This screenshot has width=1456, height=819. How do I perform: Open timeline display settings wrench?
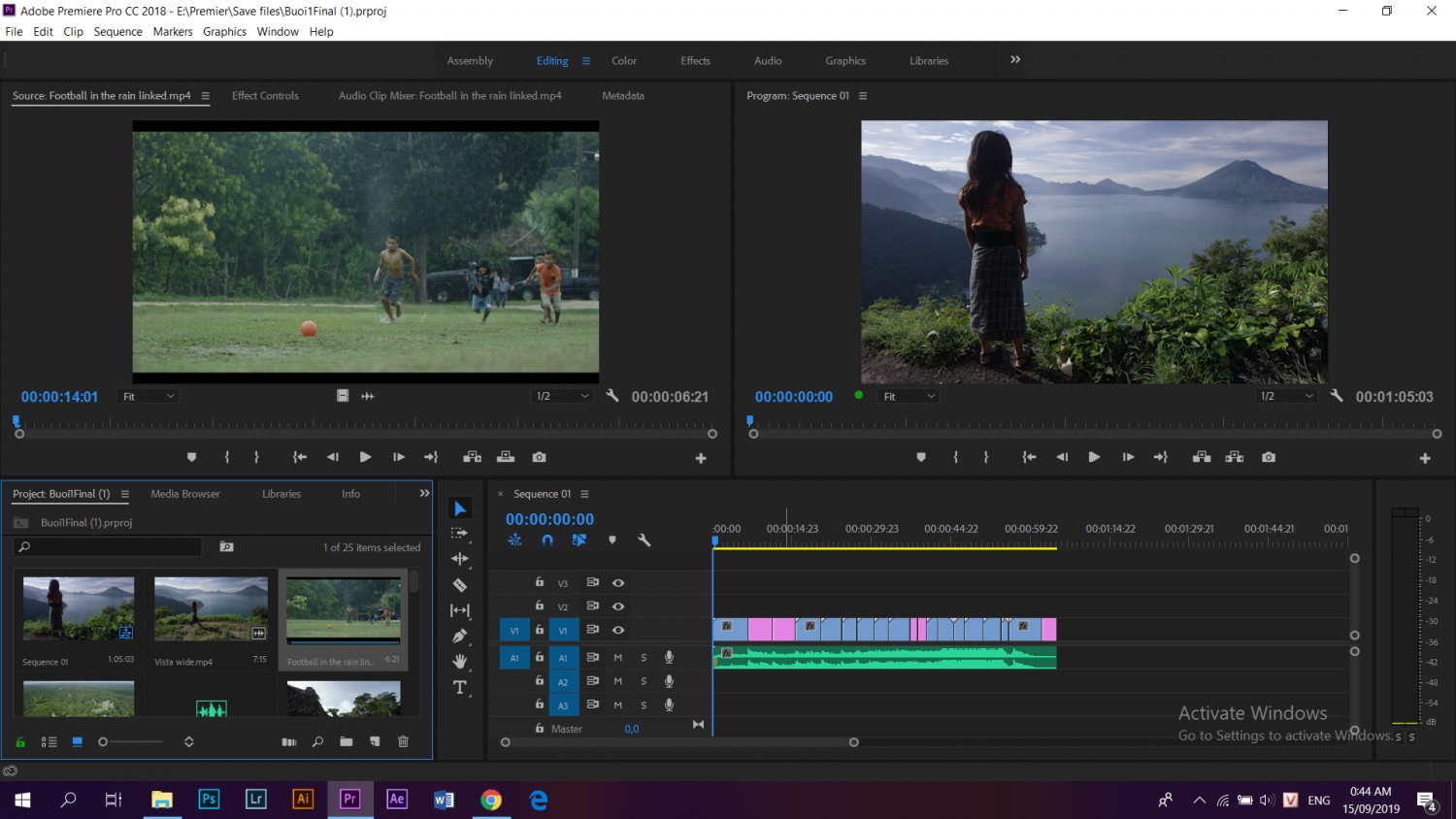click(x=644, y=541)
